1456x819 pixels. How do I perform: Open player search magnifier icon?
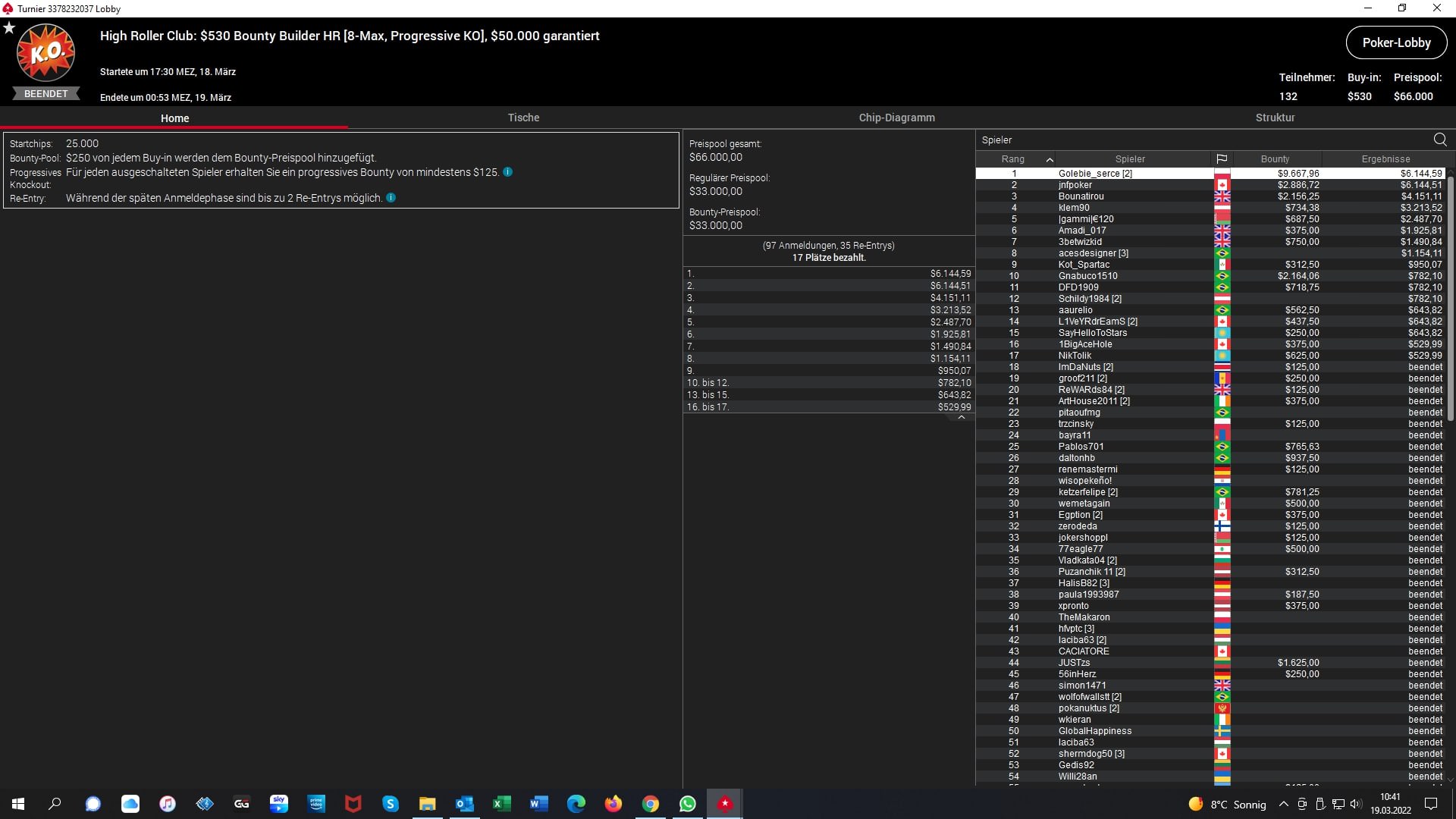tap(1440, 140)
